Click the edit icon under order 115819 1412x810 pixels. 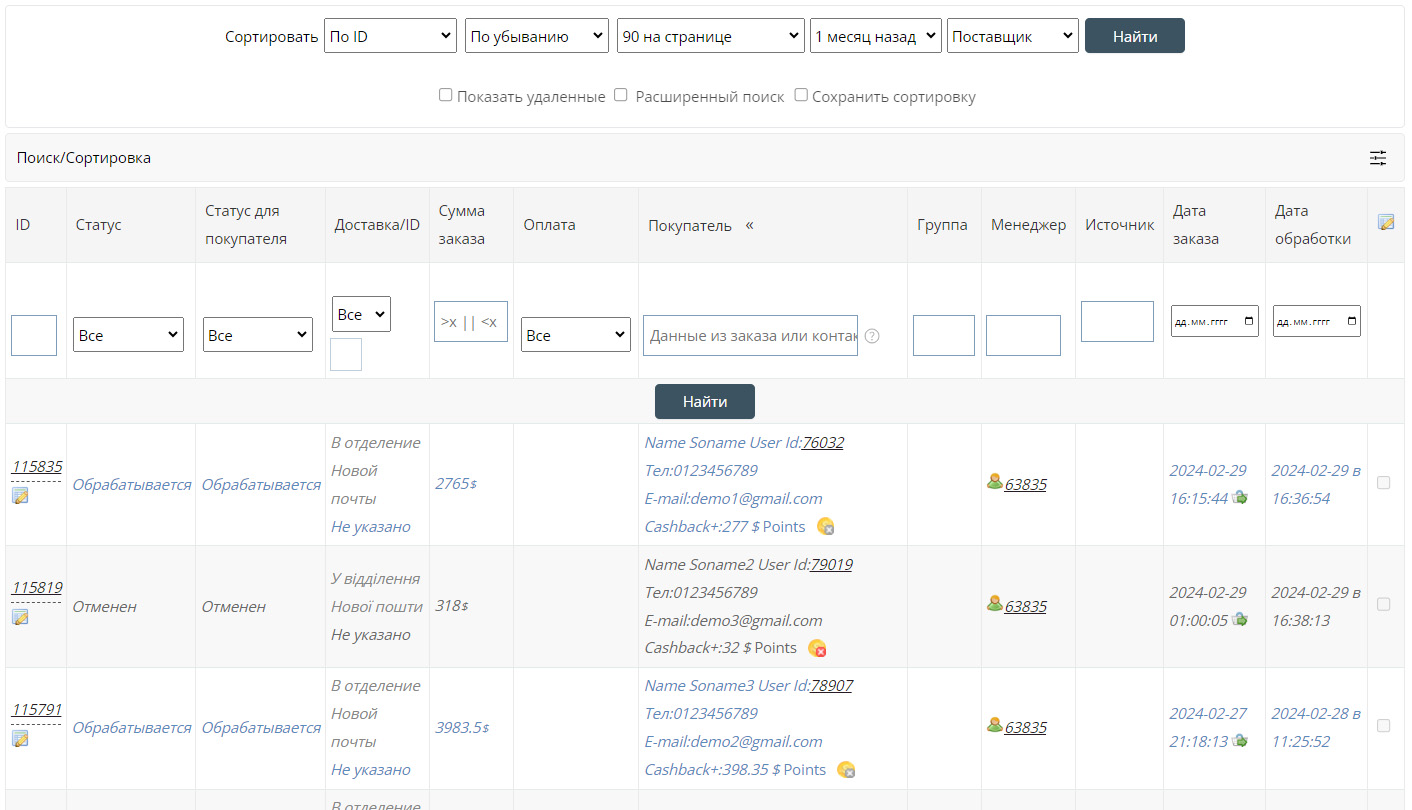pos(20,618)
